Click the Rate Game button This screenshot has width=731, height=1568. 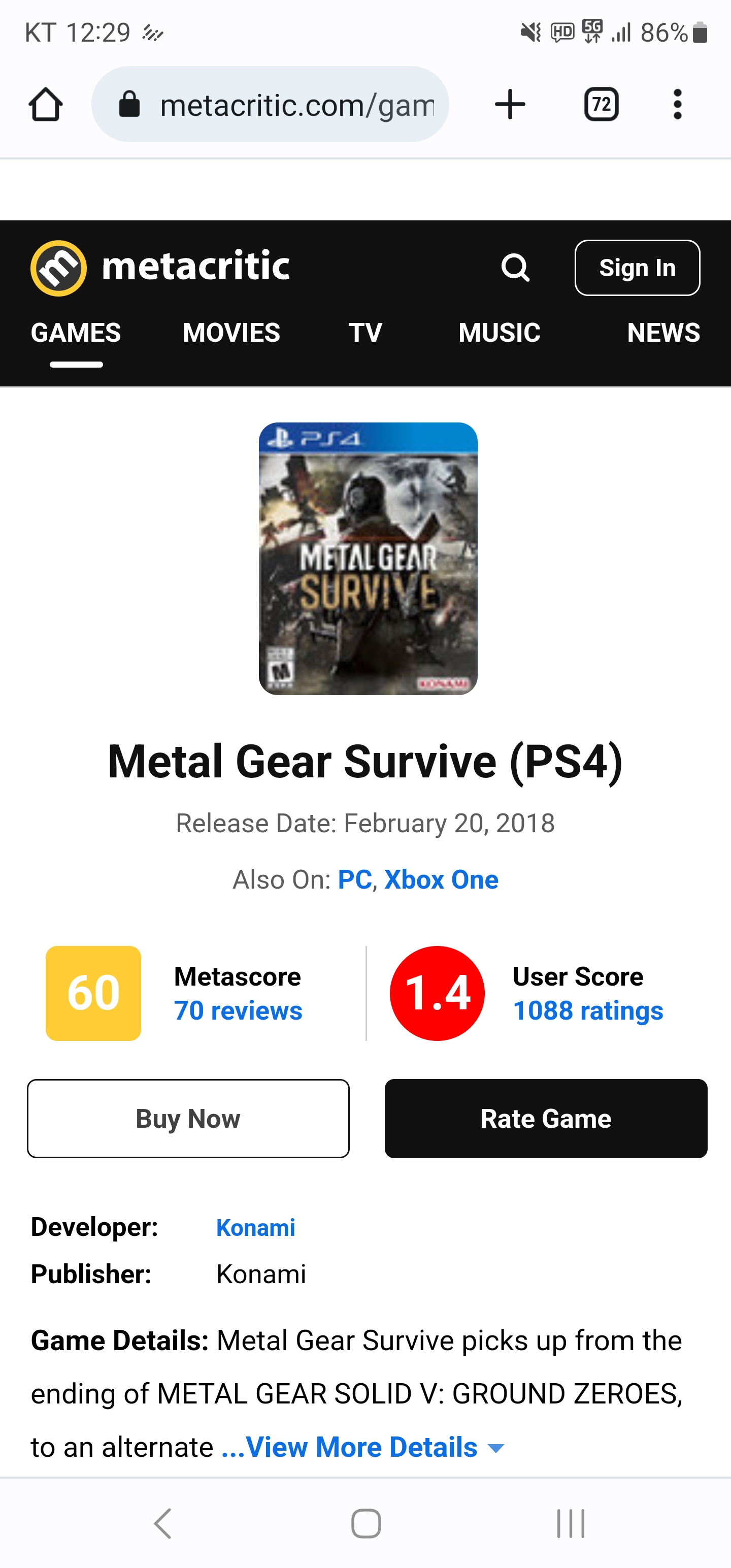click(546, 1118)
